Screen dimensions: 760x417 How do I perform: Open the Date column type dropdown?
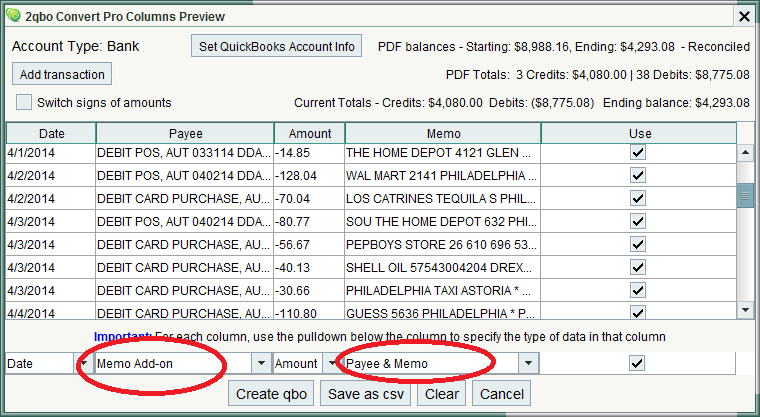84,364
